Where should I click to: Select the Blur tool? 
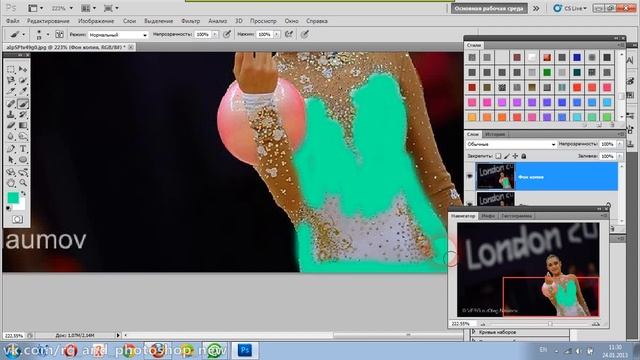click(11, 137)
